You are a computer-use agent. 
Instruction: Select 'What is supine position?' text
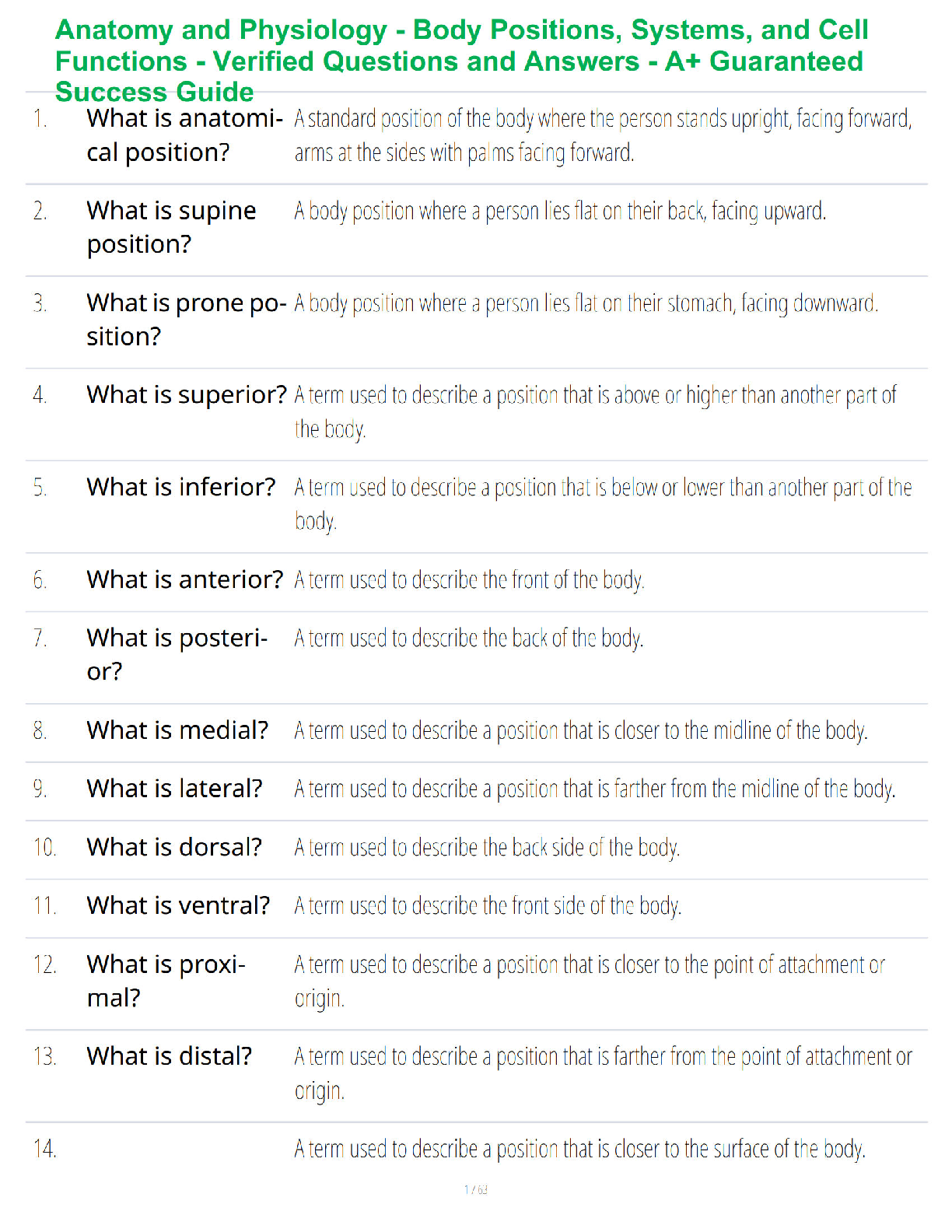[x=171, y=227]
